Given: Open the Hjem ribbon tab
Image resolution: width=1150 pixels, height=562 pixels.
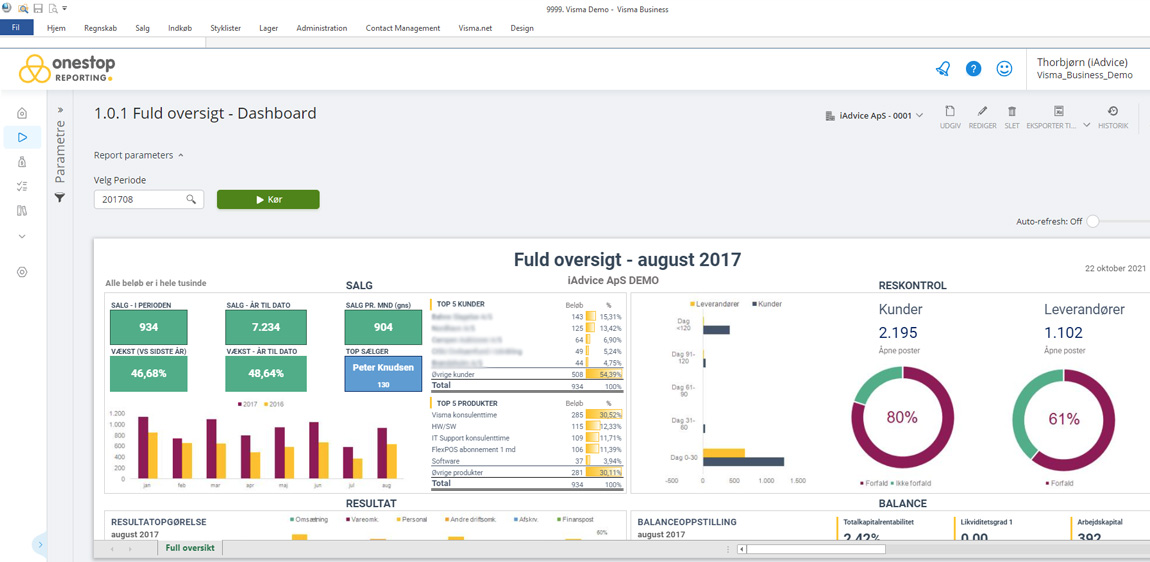Looking at the screenshot, I should (56, 28).
